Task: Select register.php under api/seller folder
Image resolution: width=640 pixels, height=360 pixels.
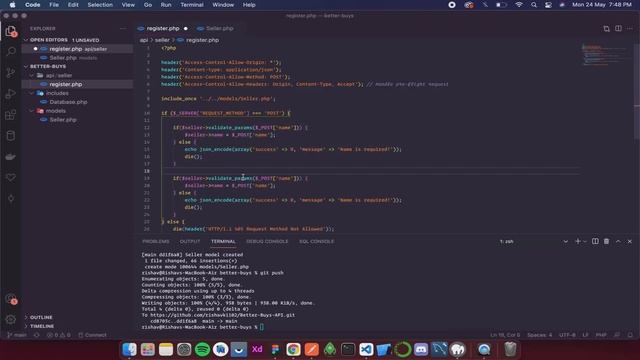Action: [x=66, y=84]
